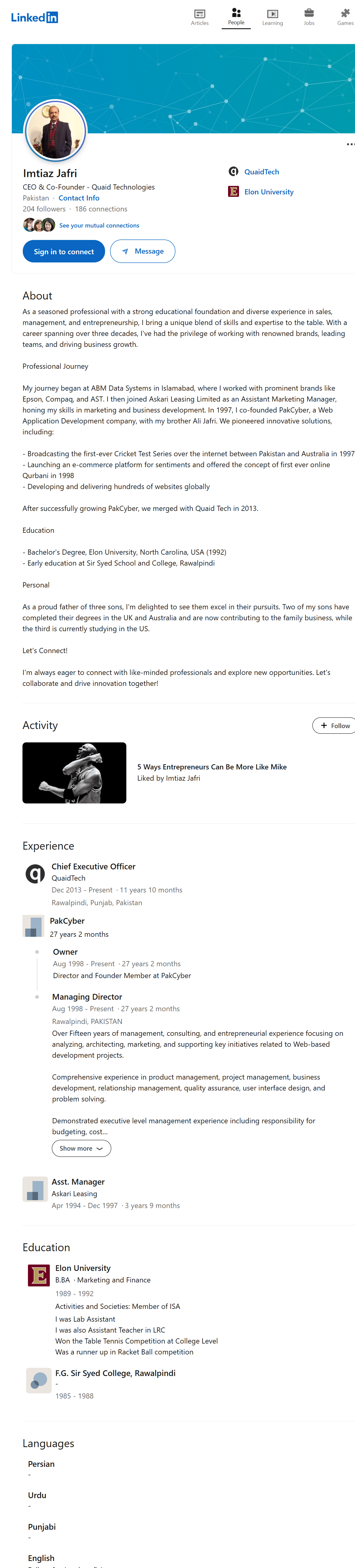Open the three-dot more options menu
Viewport: 355px width, 1568px height.
(x=350, y=144)
